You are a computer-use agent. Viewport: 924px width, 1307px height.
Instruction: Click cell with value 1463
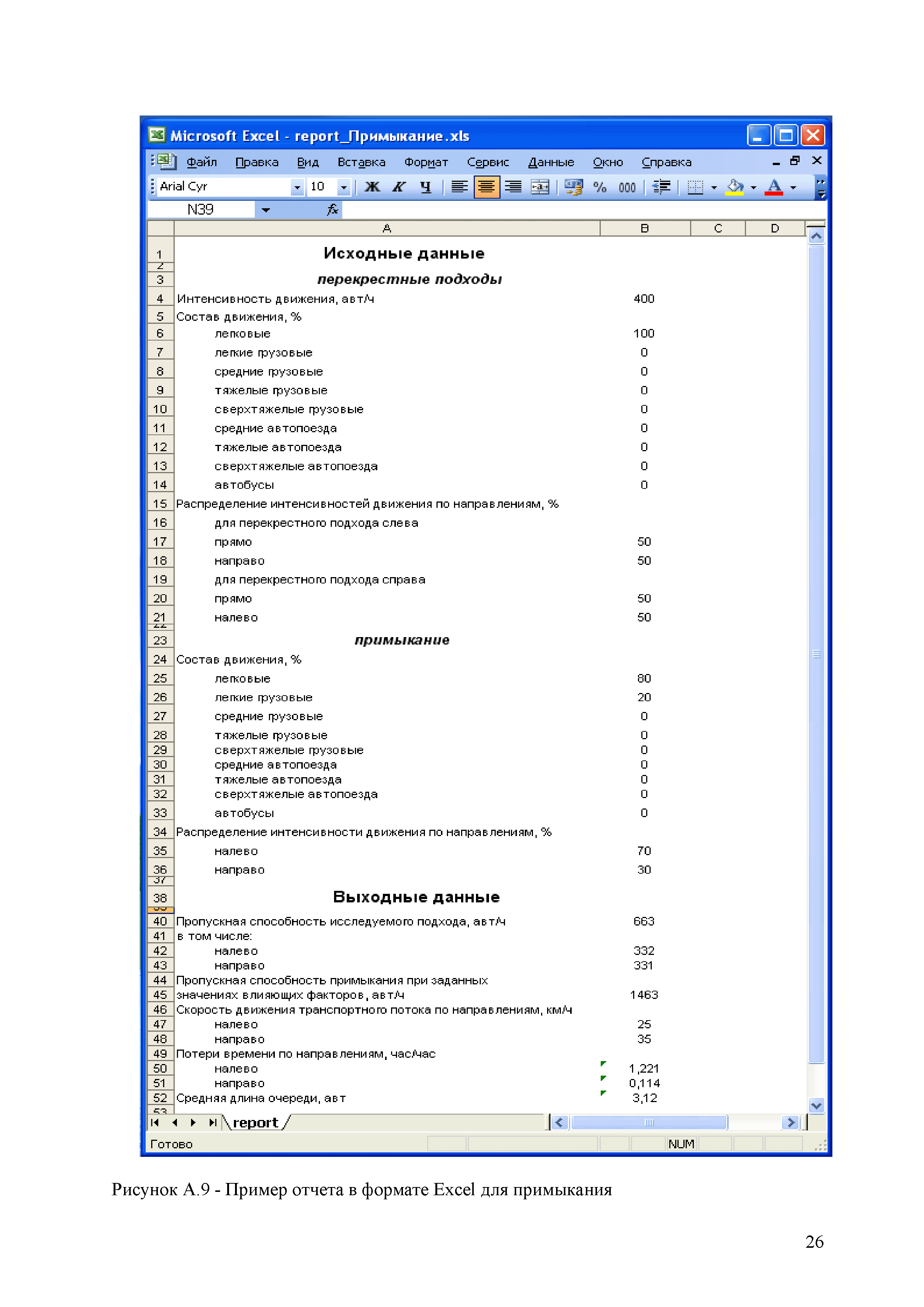645,995
